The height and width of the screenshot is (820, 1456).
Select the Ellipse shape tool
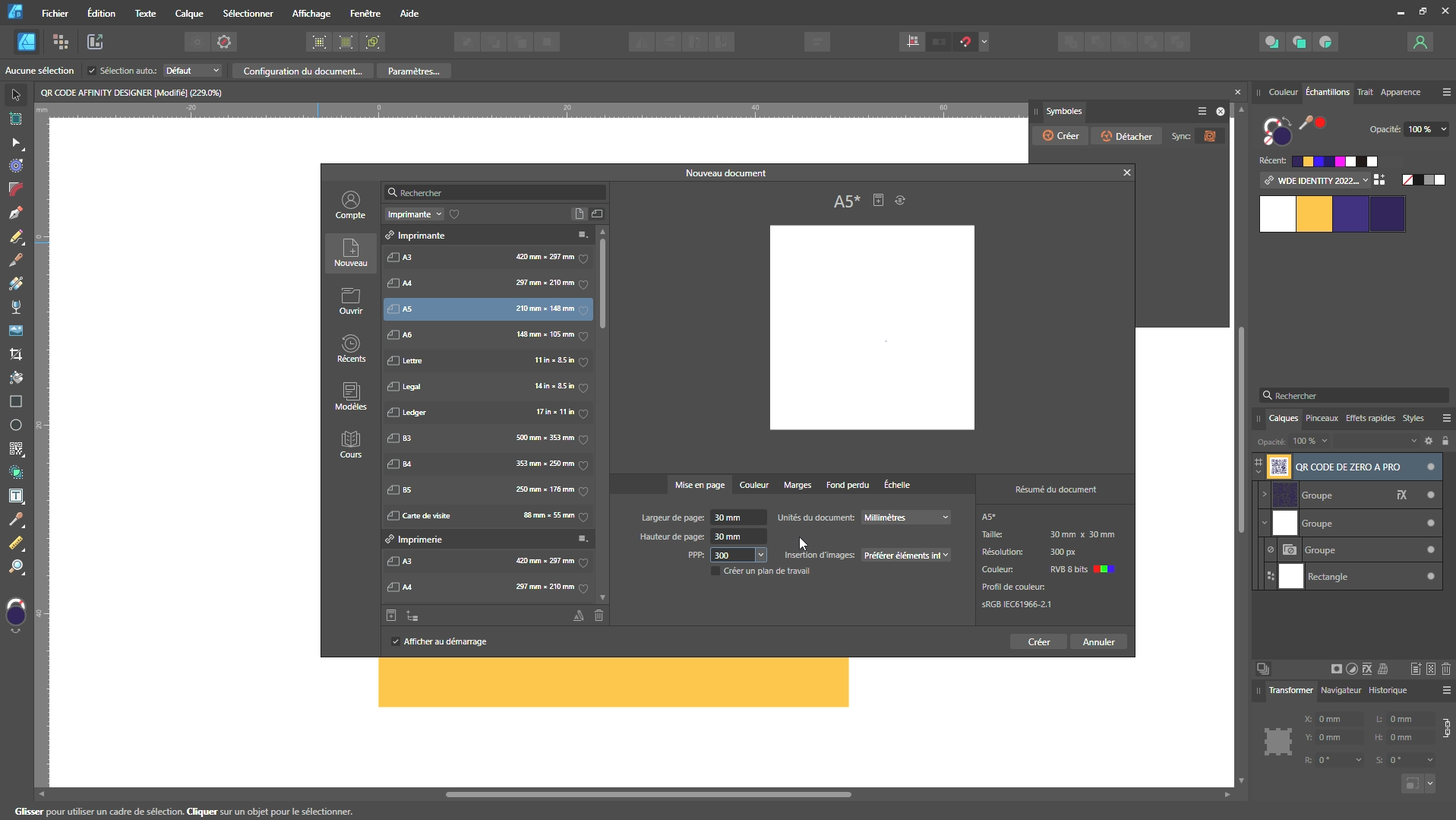coord(16,425)
